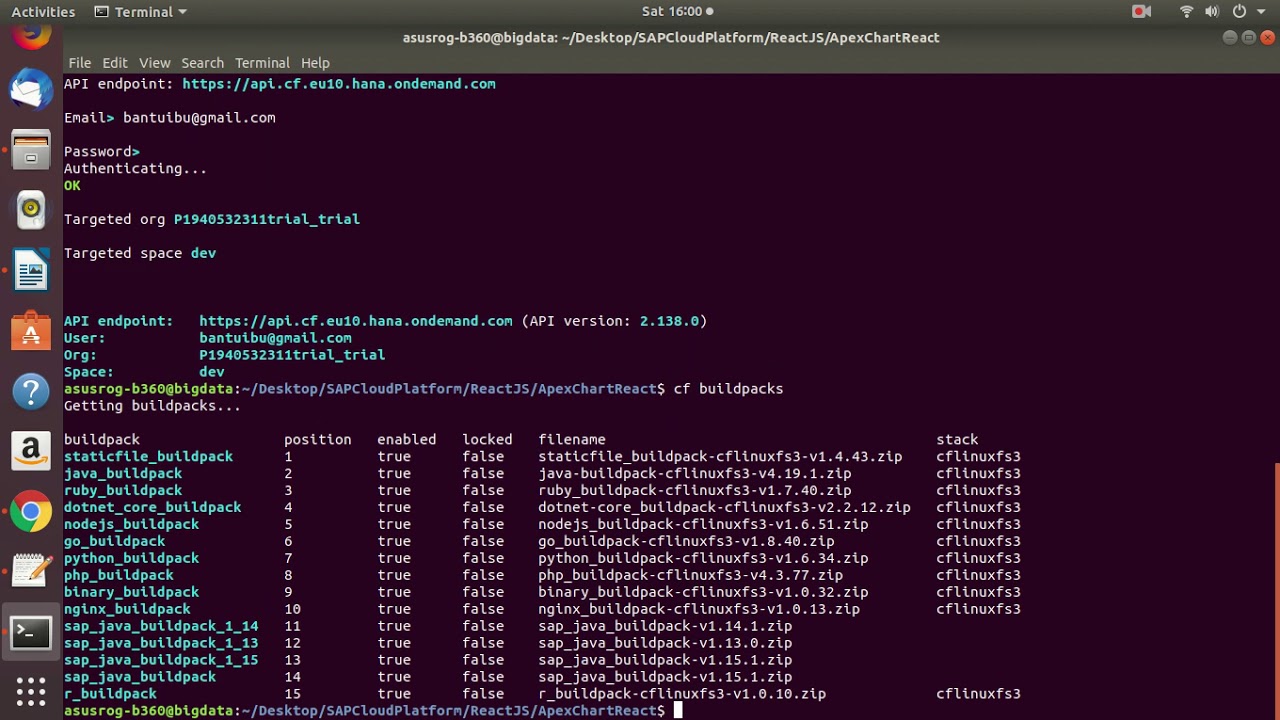Click 'sap_java_buildpack_1_13' name in the table
The image size is (1280, 720).
tap(161, 643)
